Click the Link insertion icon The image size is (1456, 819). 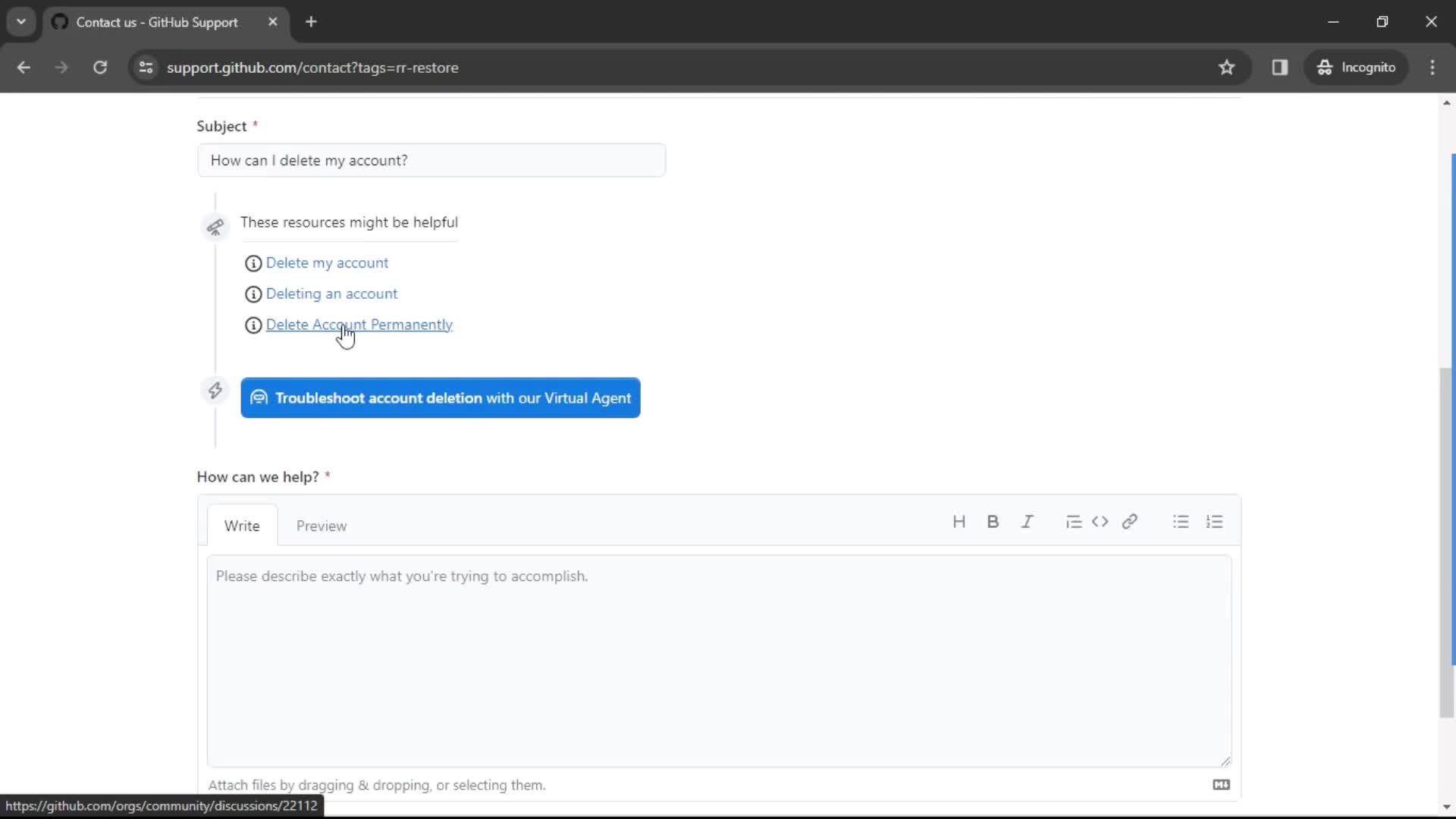tap(1130, 522)
